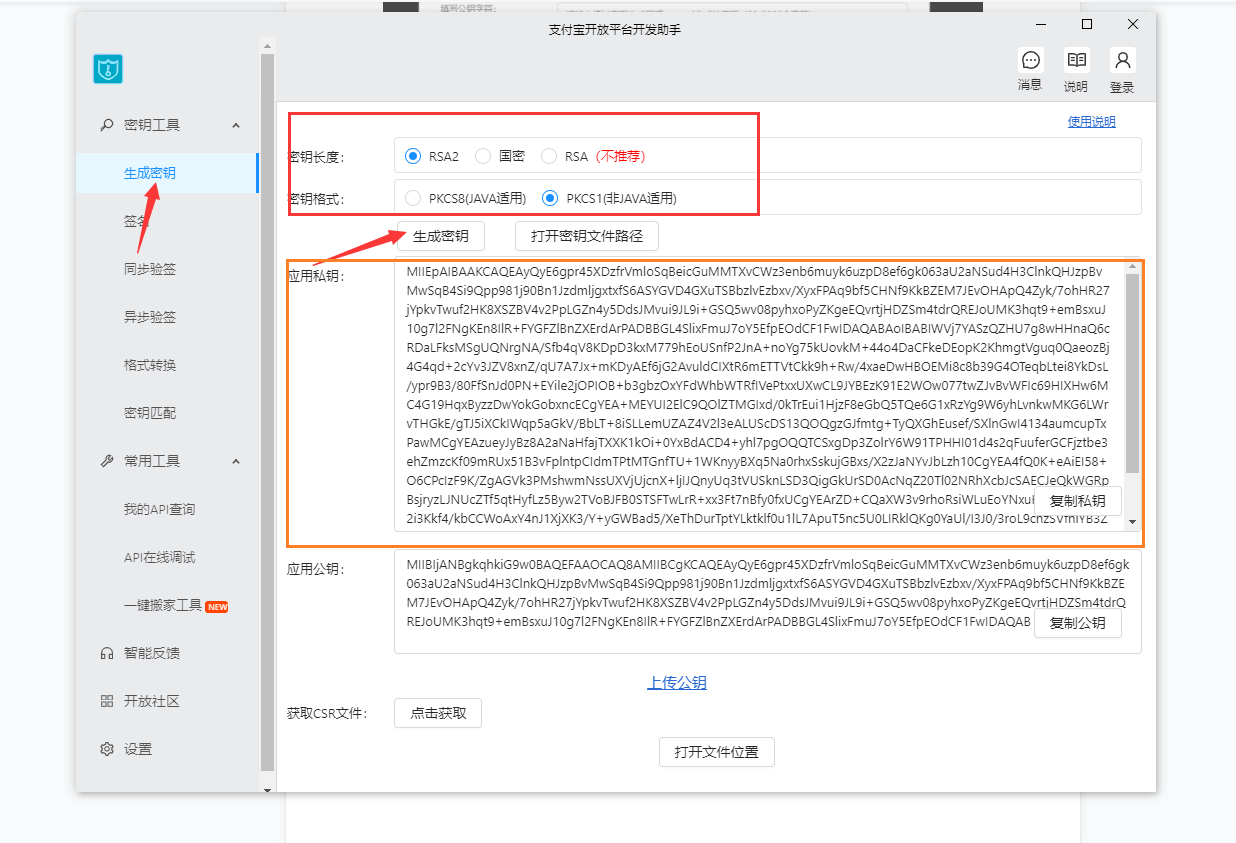Click 点击获取 CSR button
The image size is (1236, 843).
[438, 713]
